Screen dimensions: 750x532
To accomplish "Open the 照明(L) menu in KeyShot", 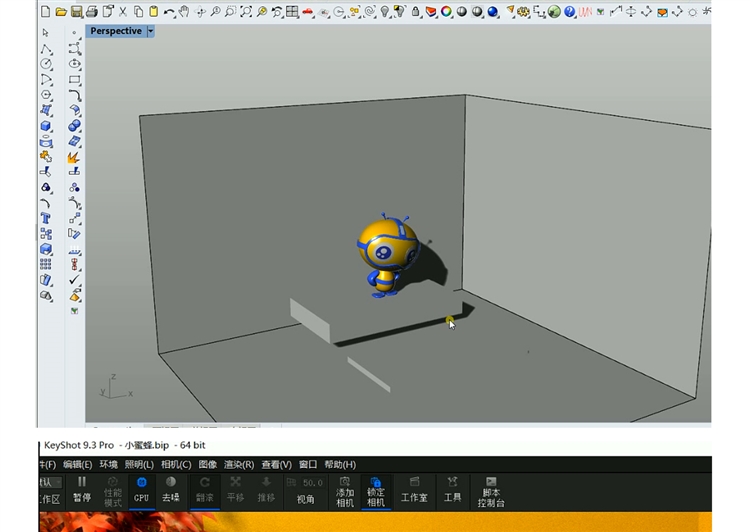I will [139, 465].
